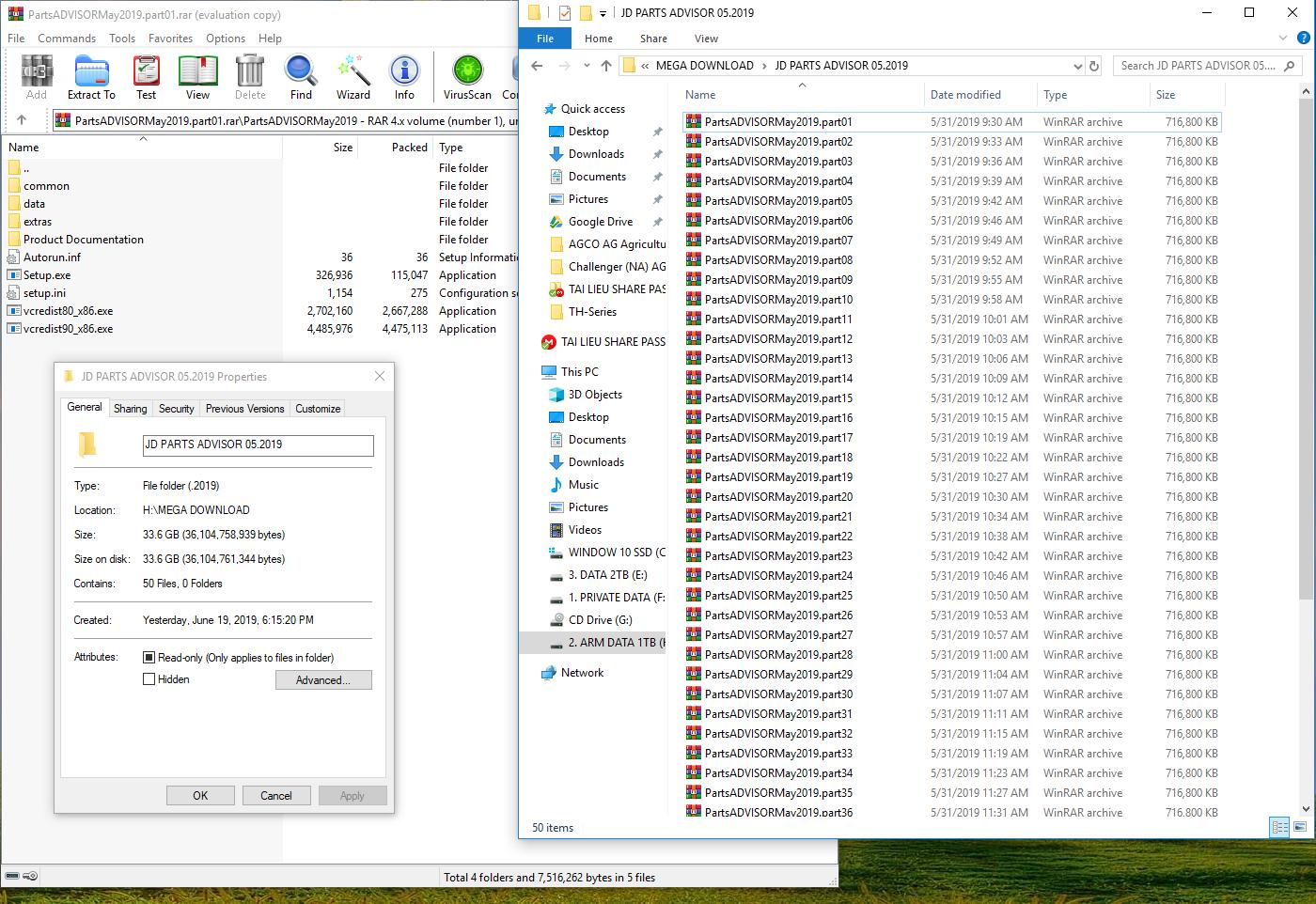The image size is (1316, 904).
Task: Open the Favorites menu in WinRAR
Action: (170, 39)
